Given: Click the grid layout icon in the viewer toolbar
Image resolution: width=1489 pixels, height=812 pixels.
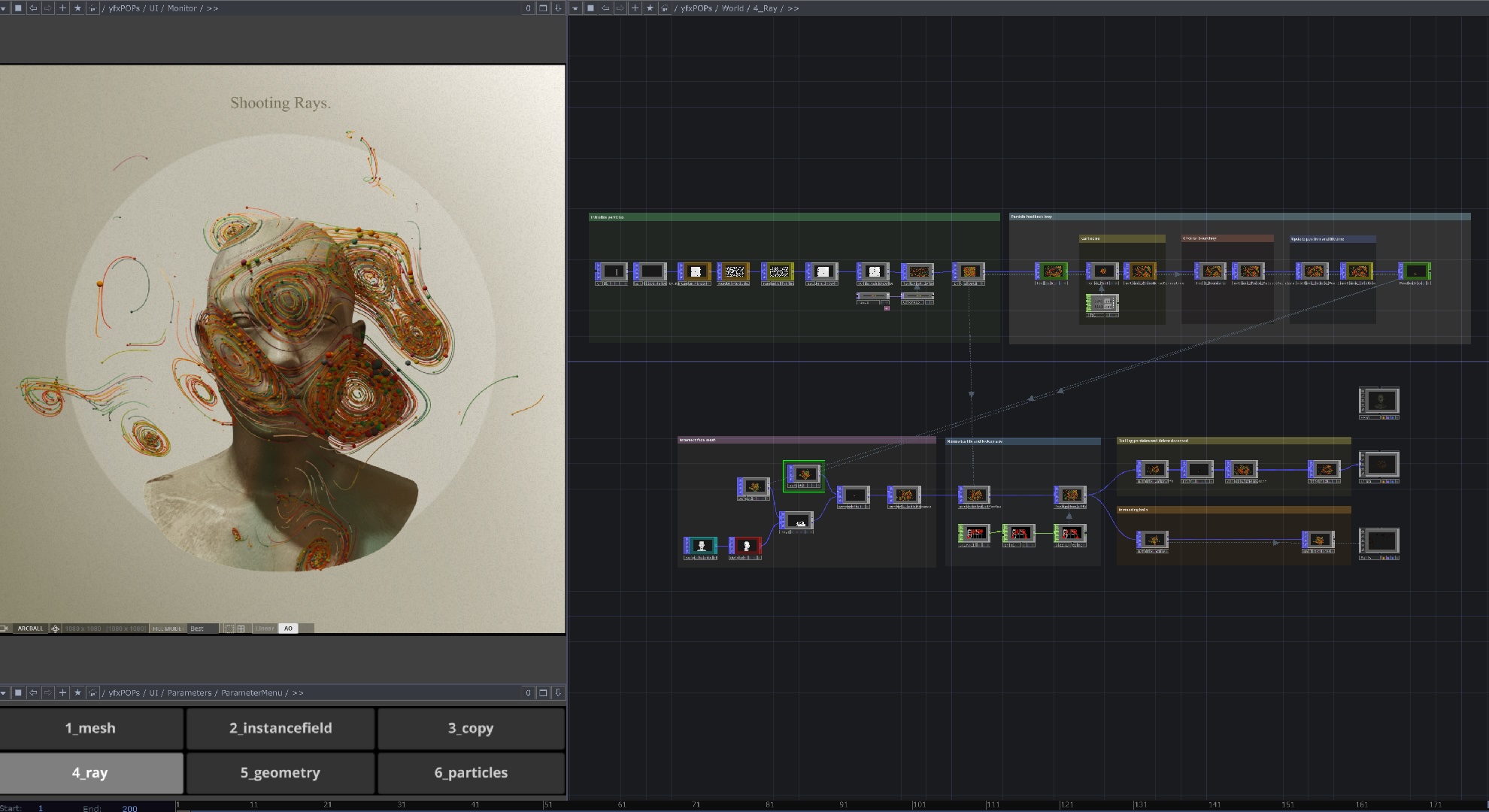Looking at the screenshot, I should [x=241, y=629].
